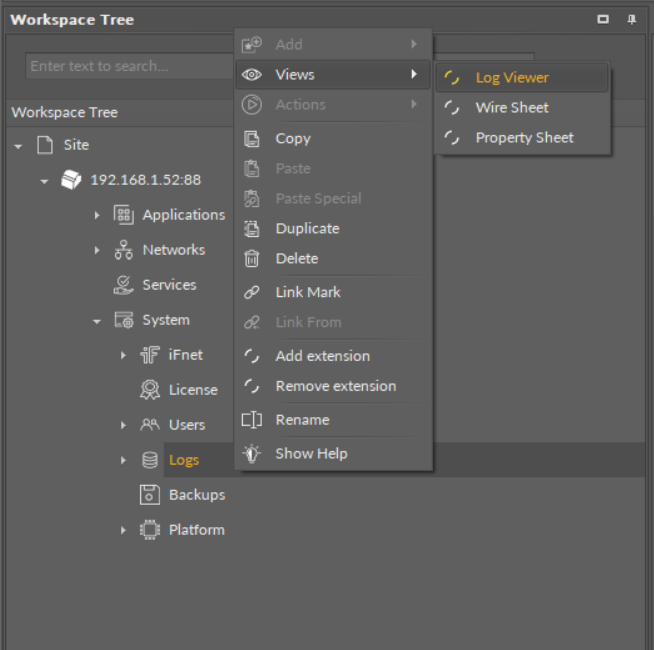654x650 pixels.
Task: Expand the Applications tree node
Action: (x=97, y=215)
